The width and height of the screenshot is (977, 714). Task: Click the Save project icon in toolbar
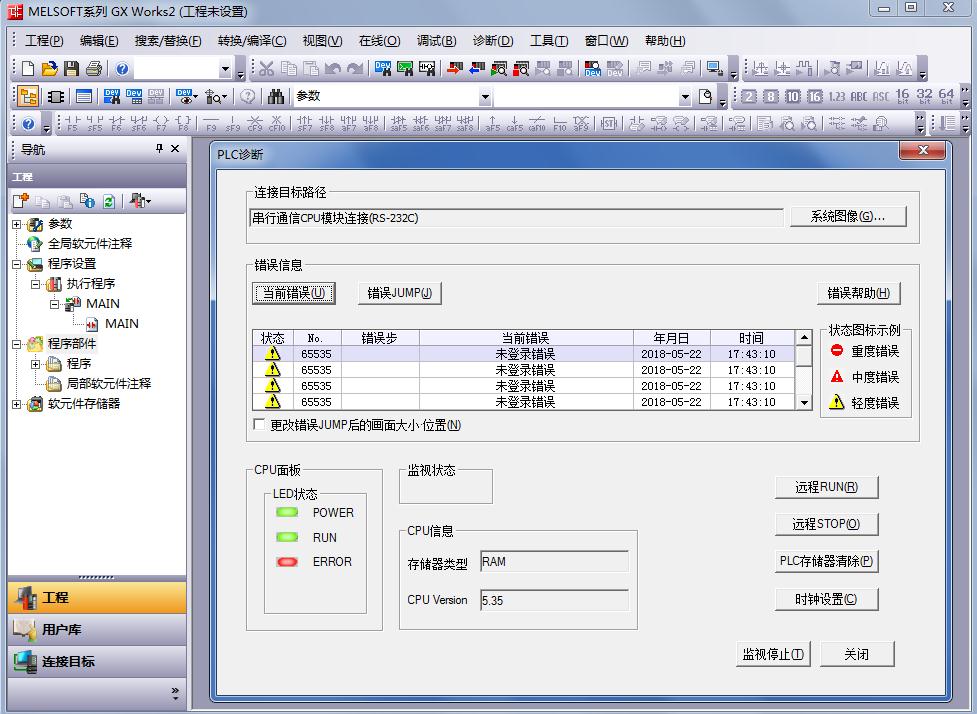(71, 69)
